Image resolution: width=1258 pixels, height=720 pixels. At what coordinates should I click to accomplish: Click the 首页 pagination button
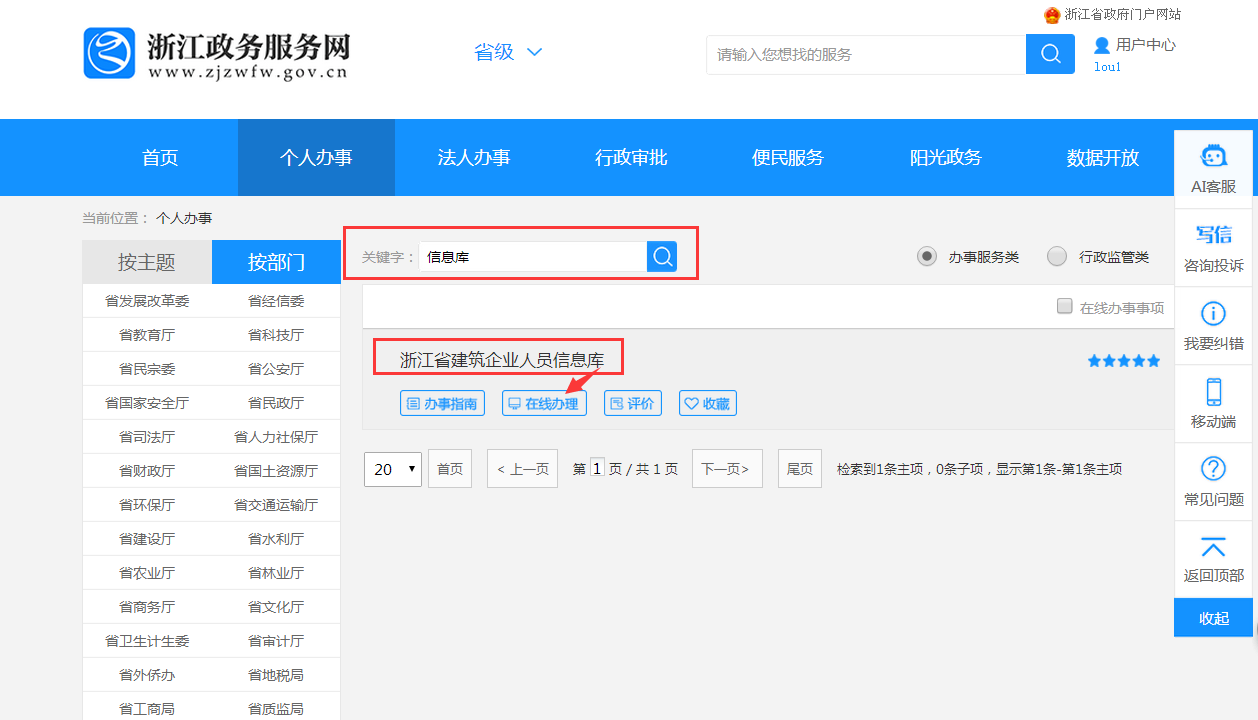pyautogui.click(x=450, y=468)
